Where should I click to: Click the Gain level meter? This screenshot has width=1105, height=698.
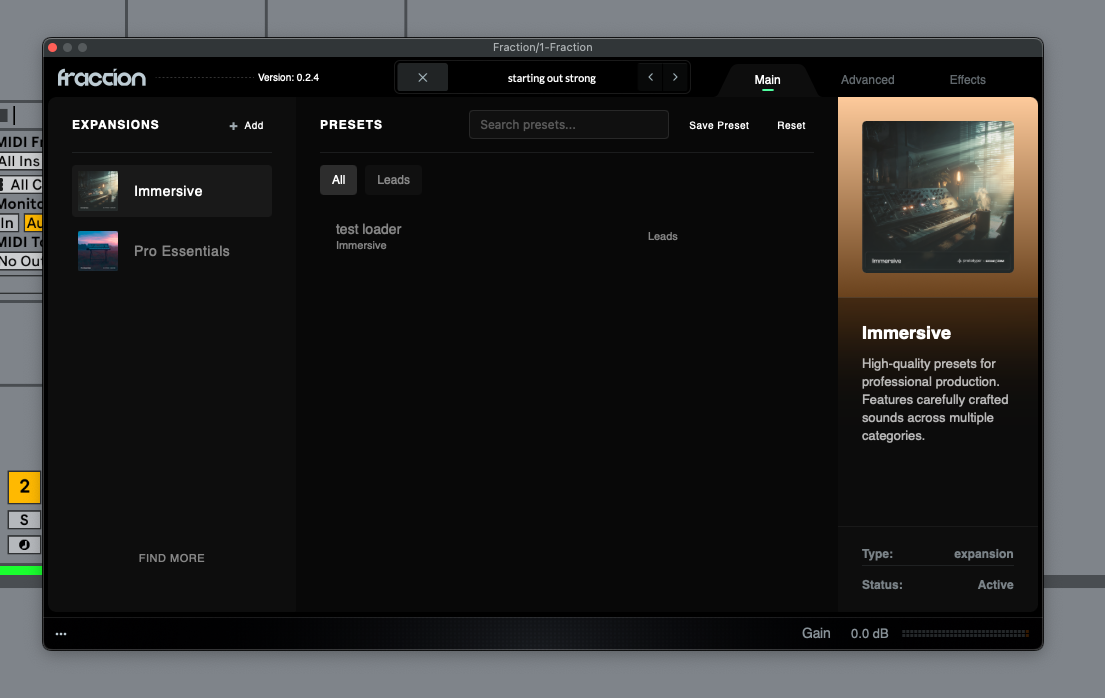click(x=965, y=634)
